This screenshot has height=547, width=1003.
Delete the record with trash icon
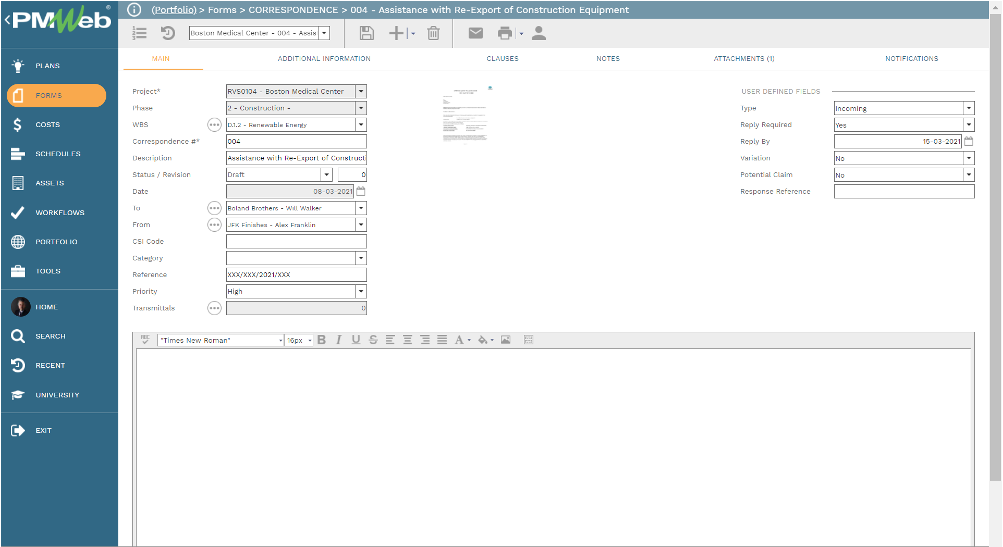pyautogui.click(x=434, y=33)
